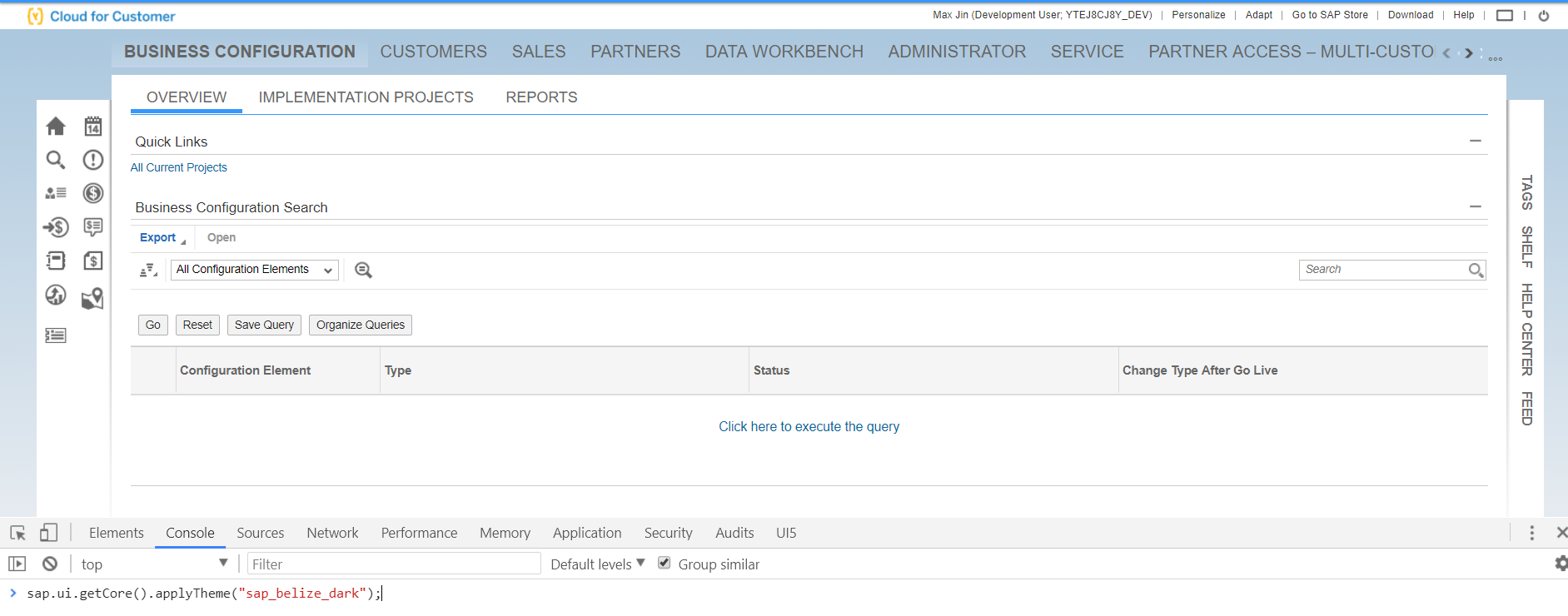
Task: Open the Service work center
Action: coord(1087,52)
